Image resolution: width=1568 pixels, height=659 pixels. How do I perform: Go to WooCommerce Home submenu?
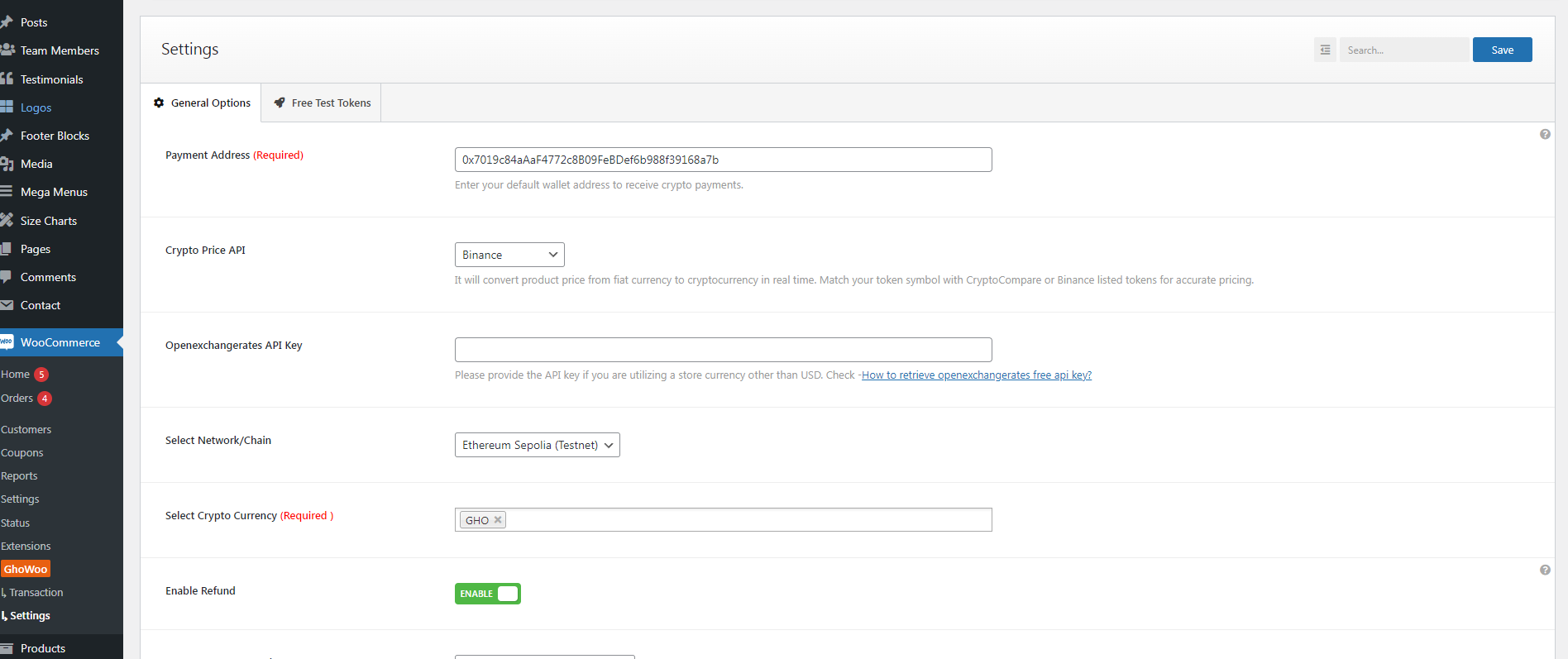tap(15, 375)
